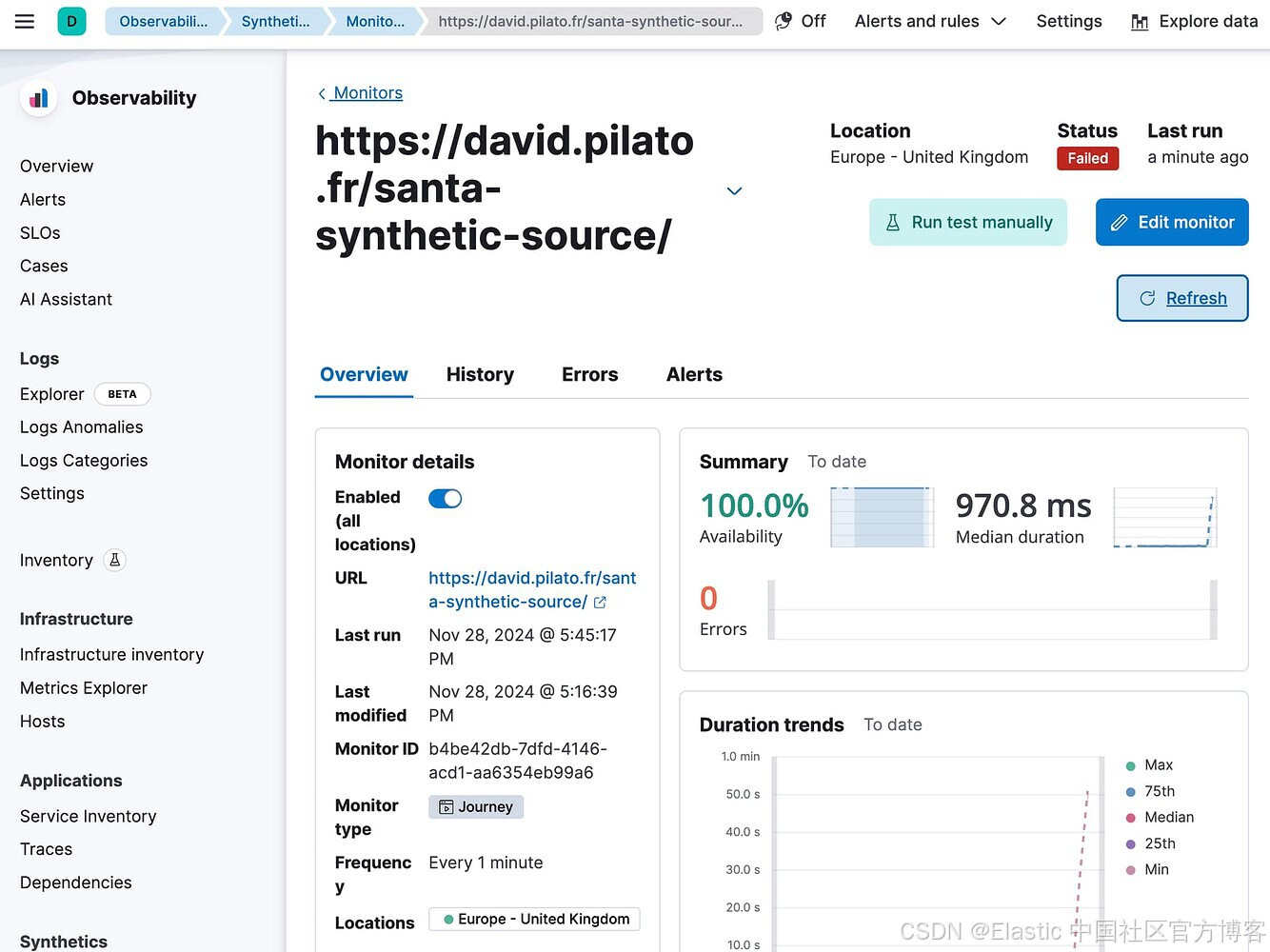Click the 970.8 ms median duration
This screenshot has height=952, width=1270.
coord(1023,506)
